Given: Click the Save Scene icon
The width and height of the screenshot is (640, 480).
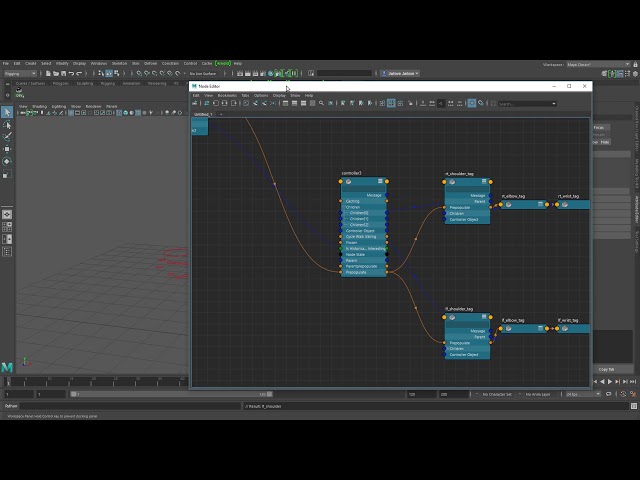Looking at the screenshot, I should (63, 73).
